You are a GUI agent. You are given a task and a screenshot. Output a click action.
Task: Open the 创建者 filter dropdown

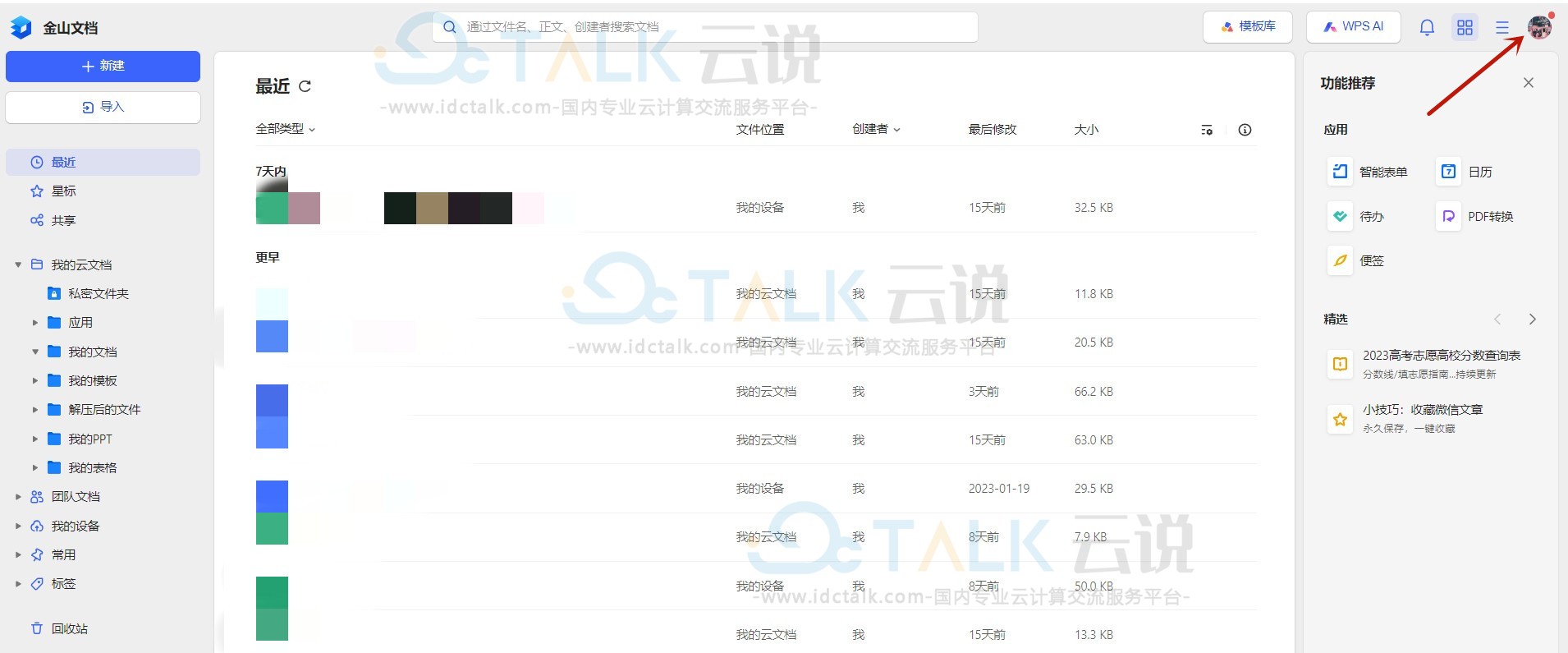tap(876, 129)
